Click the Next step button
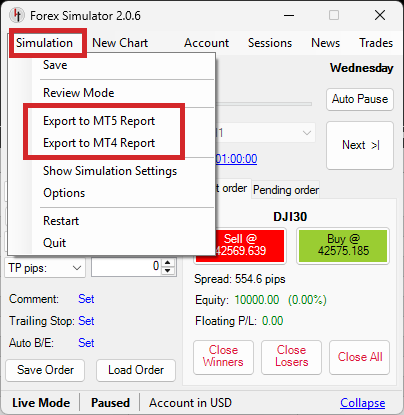This screenshot has height=415, width=404. tap(360, 145)
